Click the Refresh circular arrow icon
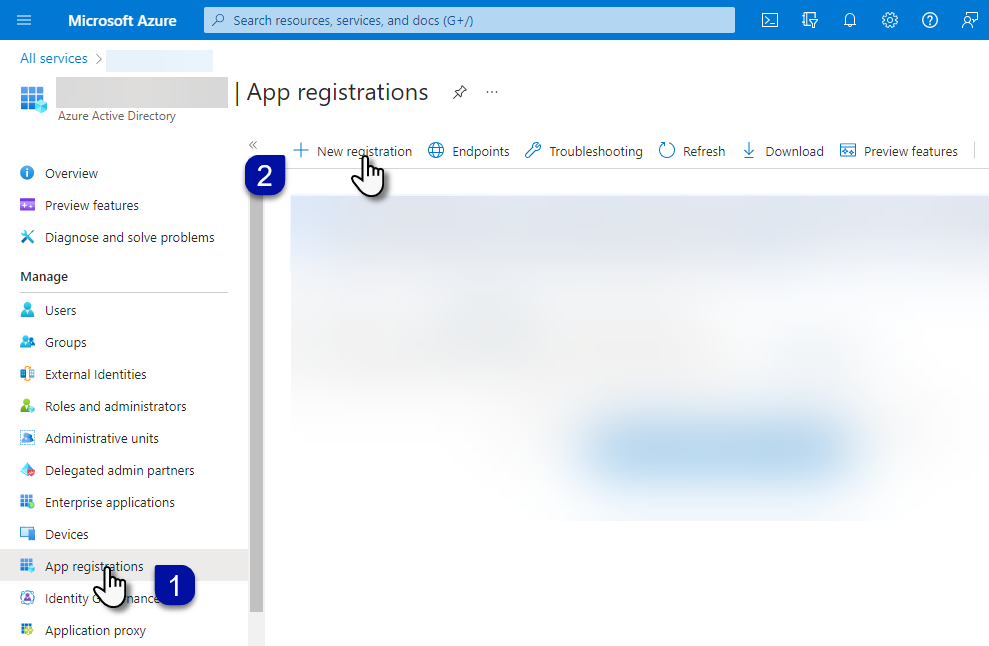Screen dimensions: 989x646 (667, 151)
